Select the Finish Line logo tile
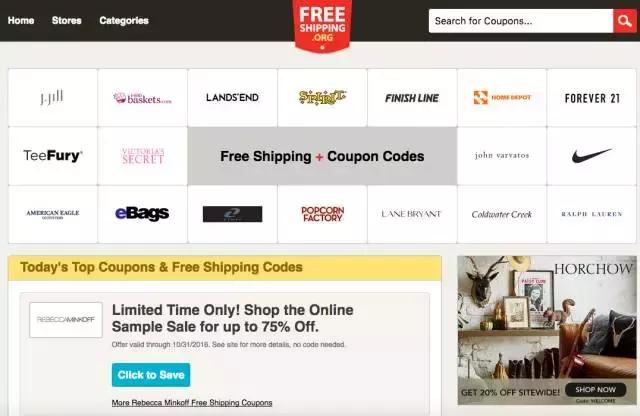The height and width of the screenshot is (416, 640). [x=412, y=98]
